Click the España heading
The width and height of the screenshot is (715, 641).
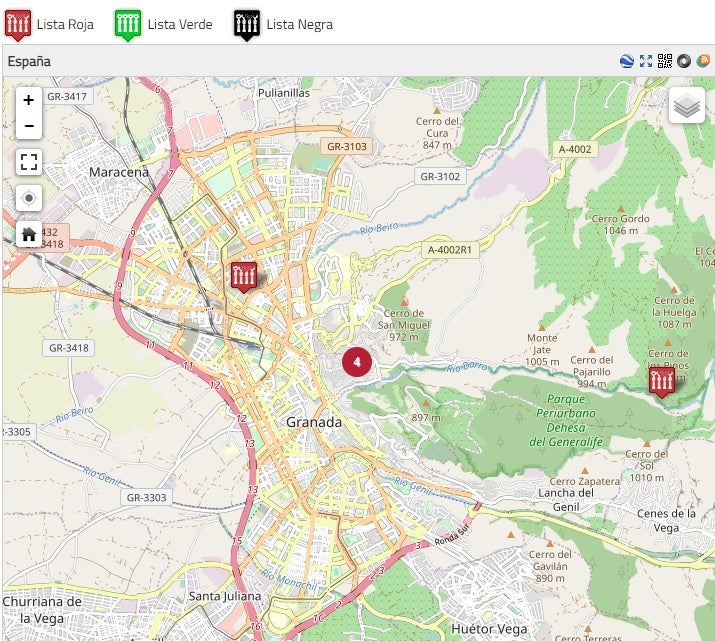(x=29, y=61)
